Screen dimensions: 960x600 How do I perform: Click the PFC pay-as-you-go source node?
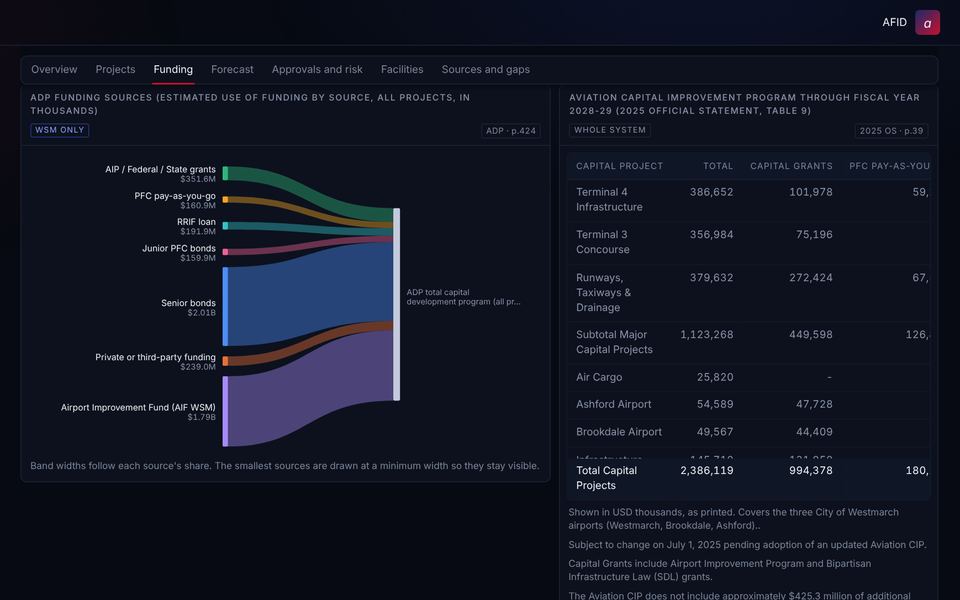coord(225,200)
